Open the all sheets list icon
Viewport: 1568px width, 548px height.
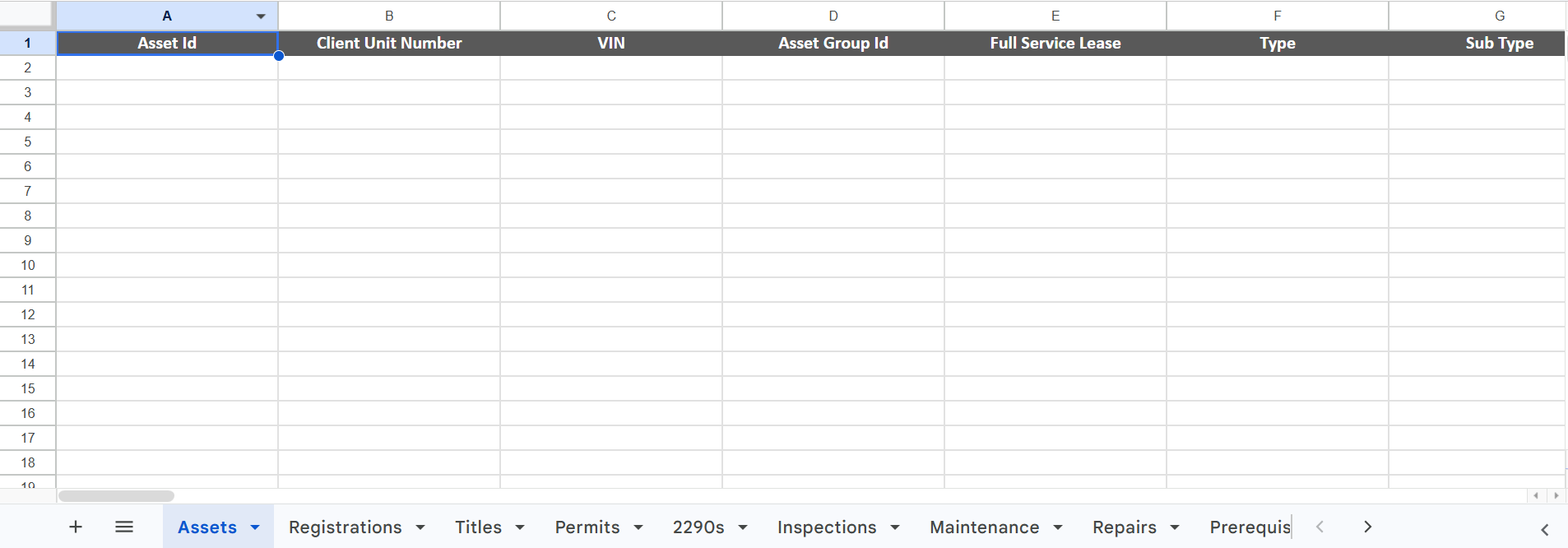coord(123,527)
